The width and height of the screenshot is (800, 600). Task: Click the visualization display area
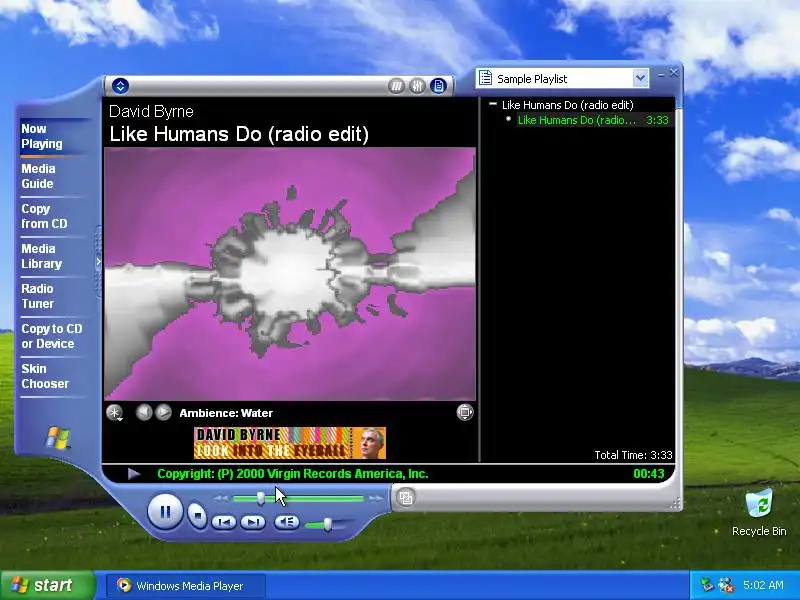290,274
